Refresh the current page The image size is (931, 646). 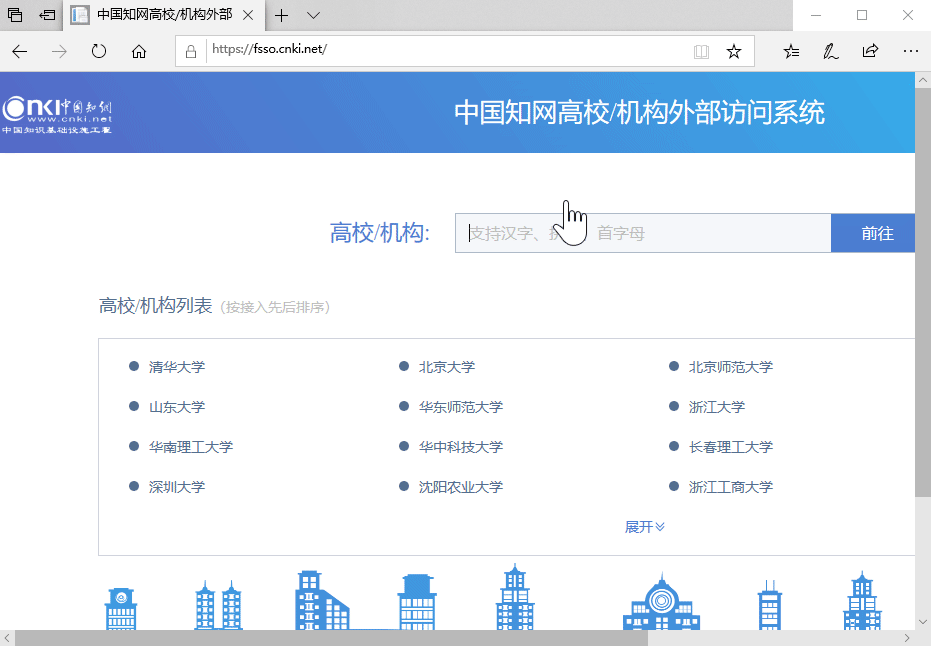pyautogui.click(x=99, y=52)
